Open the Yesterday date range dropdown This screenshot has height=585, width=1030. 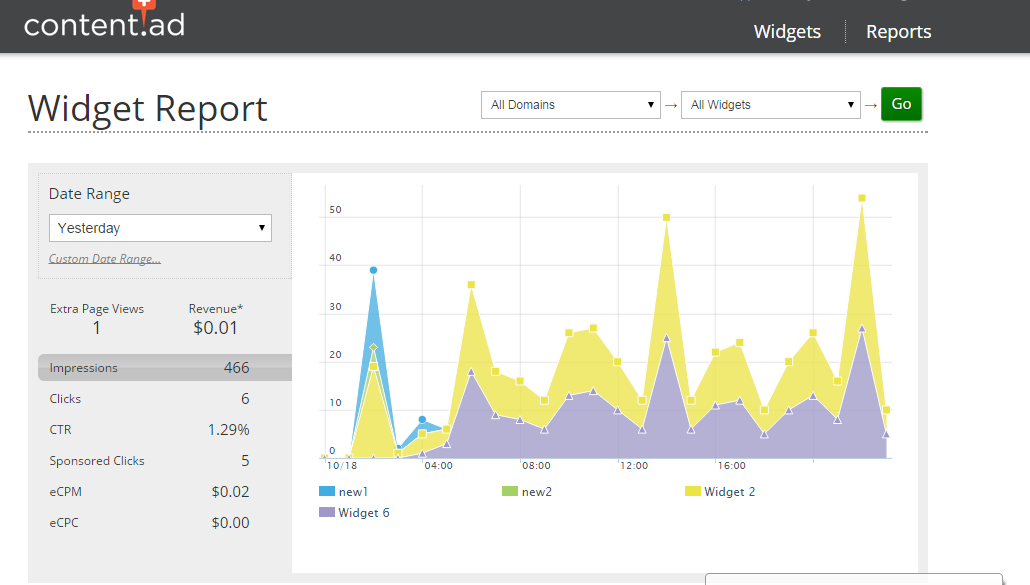pyautogui.click(x=160, y=228)
